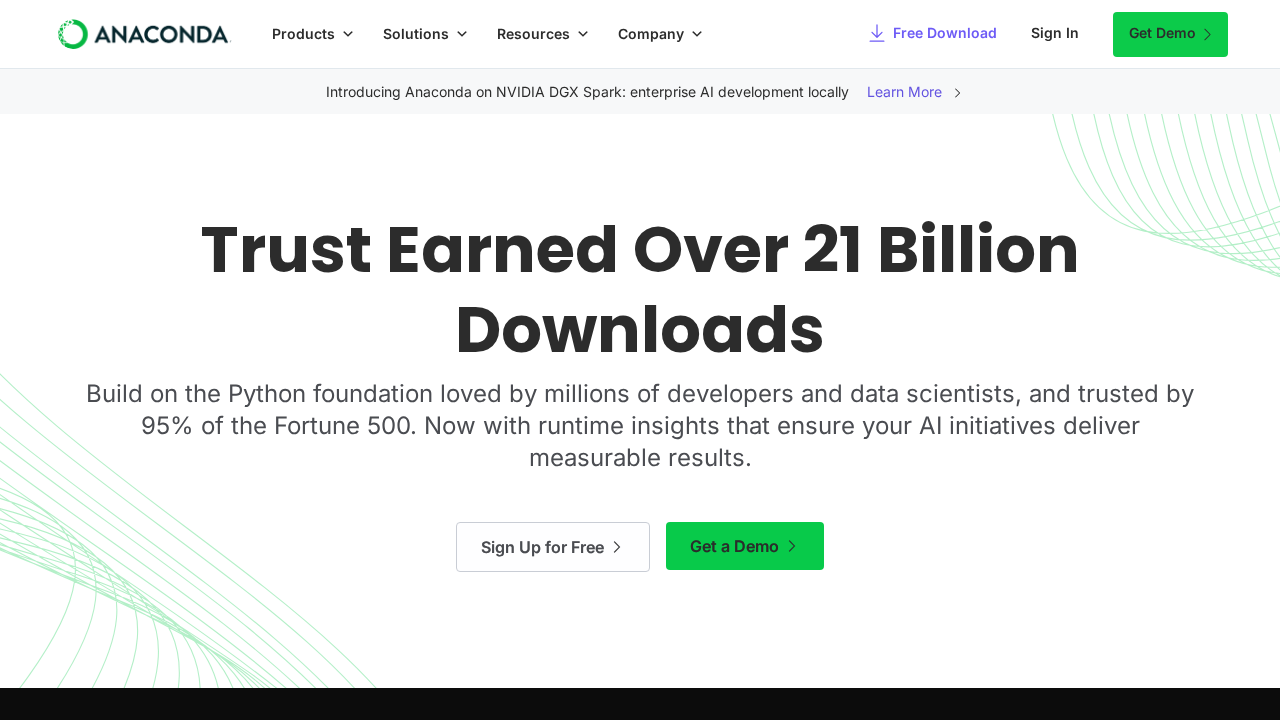Click the Trust Earned Over 21 Billion Downloads heading
Viewport: 1280px width, 720px height.
point(640,288)
